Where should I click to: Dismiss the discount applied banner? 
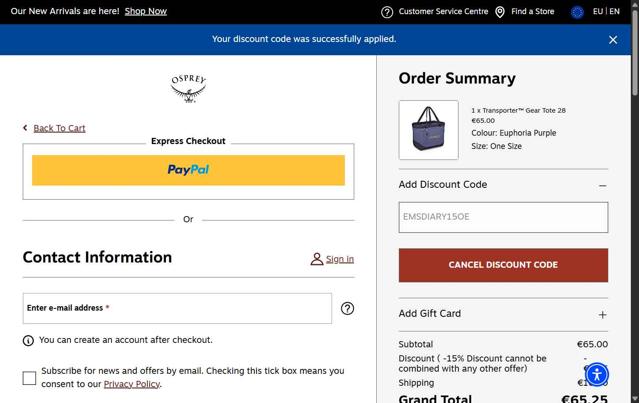[x=613, y=40]
